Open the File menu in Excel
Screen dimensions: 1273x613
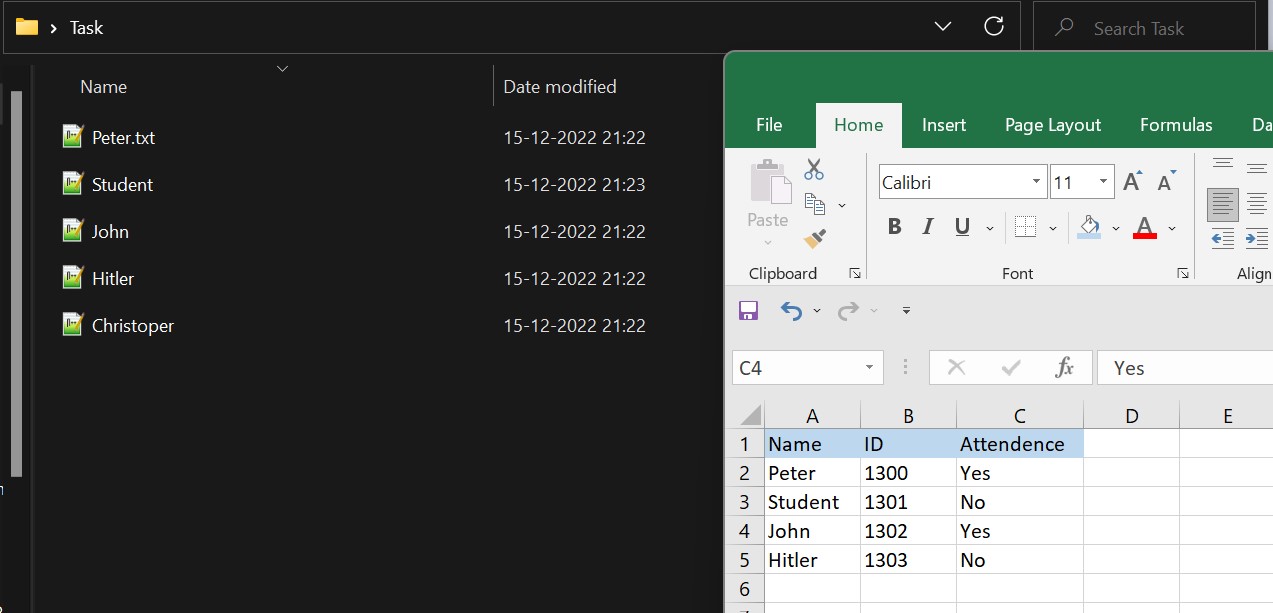(x=769, y=125)
